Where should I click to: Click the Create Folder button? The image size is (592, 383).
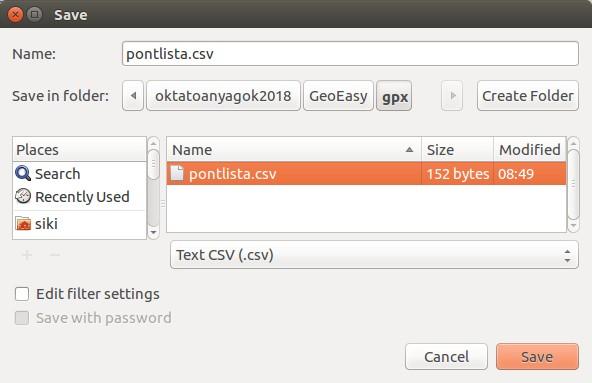tap(528, 96)
